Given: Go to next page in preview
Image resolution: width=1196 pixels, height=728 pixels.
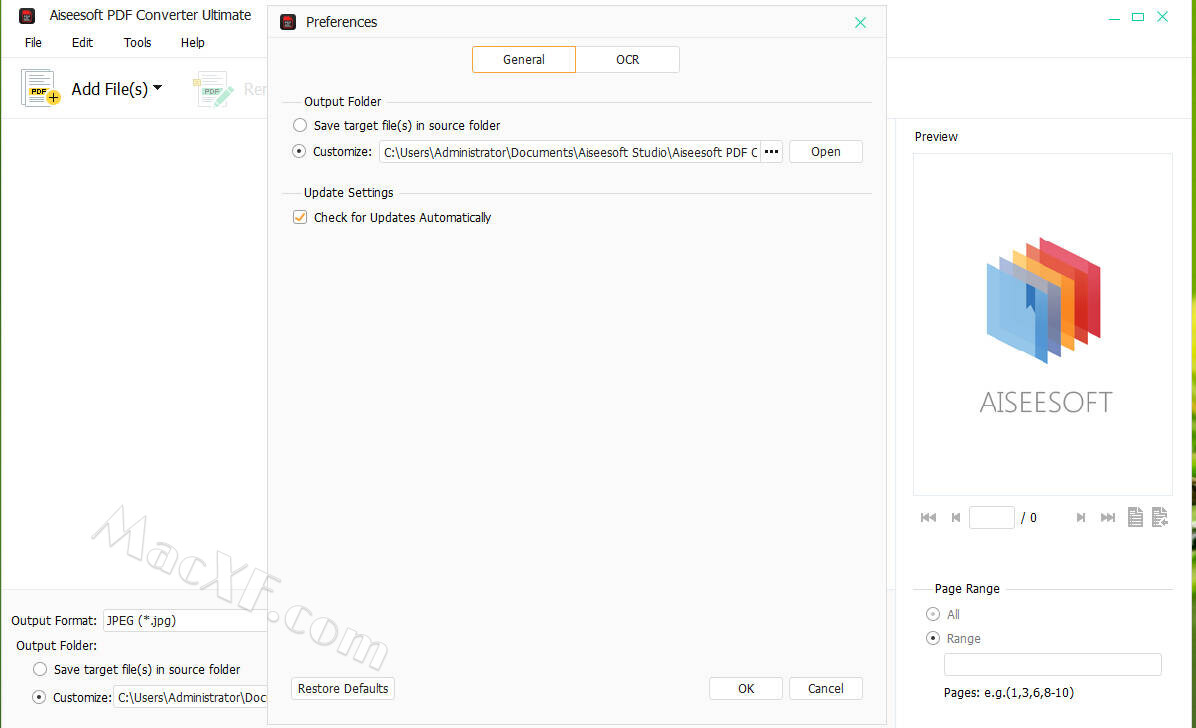Looking at the screenshot, I should 1081,517.
